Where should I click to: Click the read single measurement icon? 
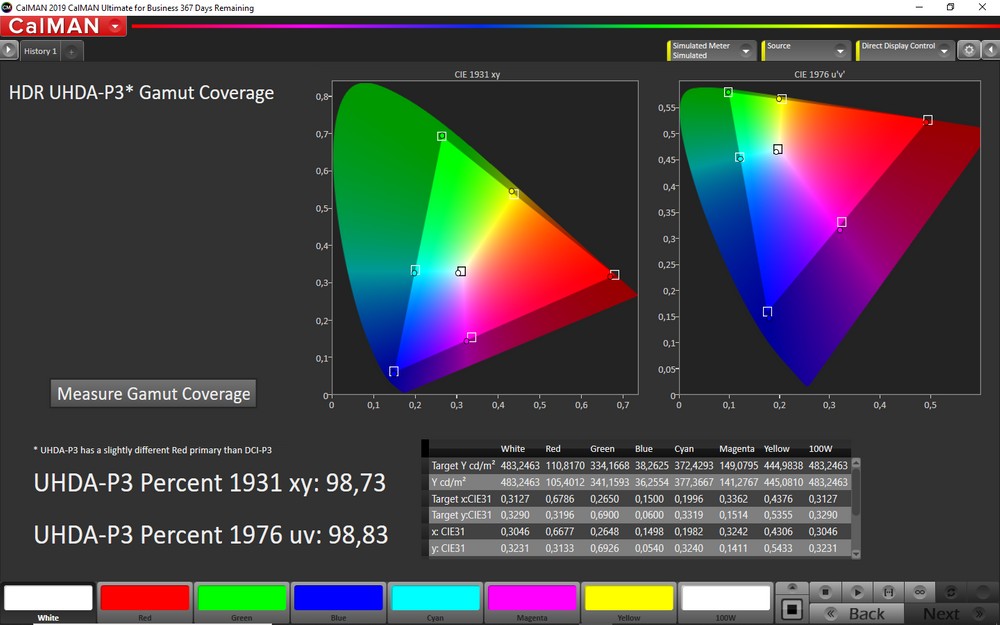(857, 592)
